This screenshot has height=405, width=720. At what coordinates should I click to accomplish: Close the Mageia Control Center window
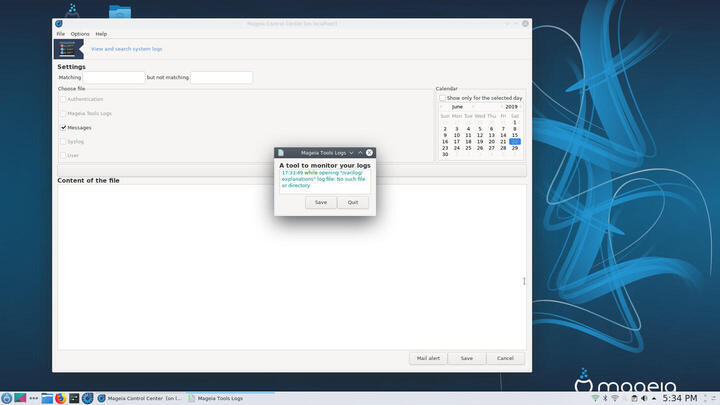(525, 23)
